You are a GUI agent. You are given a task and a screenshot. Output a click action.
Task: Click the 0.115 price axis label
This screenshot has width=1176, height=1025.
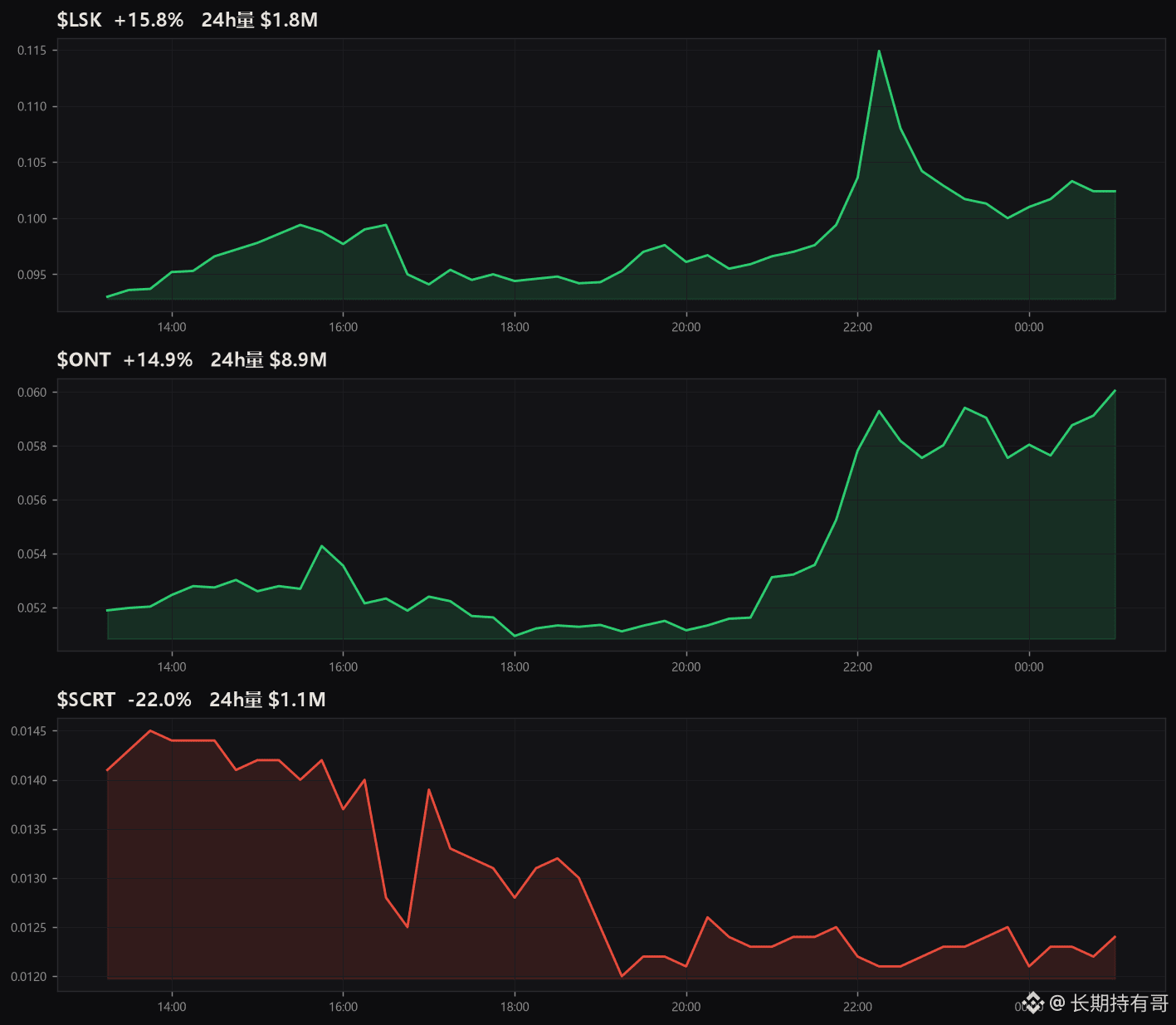pyautogui.click(x=33, y=51)
